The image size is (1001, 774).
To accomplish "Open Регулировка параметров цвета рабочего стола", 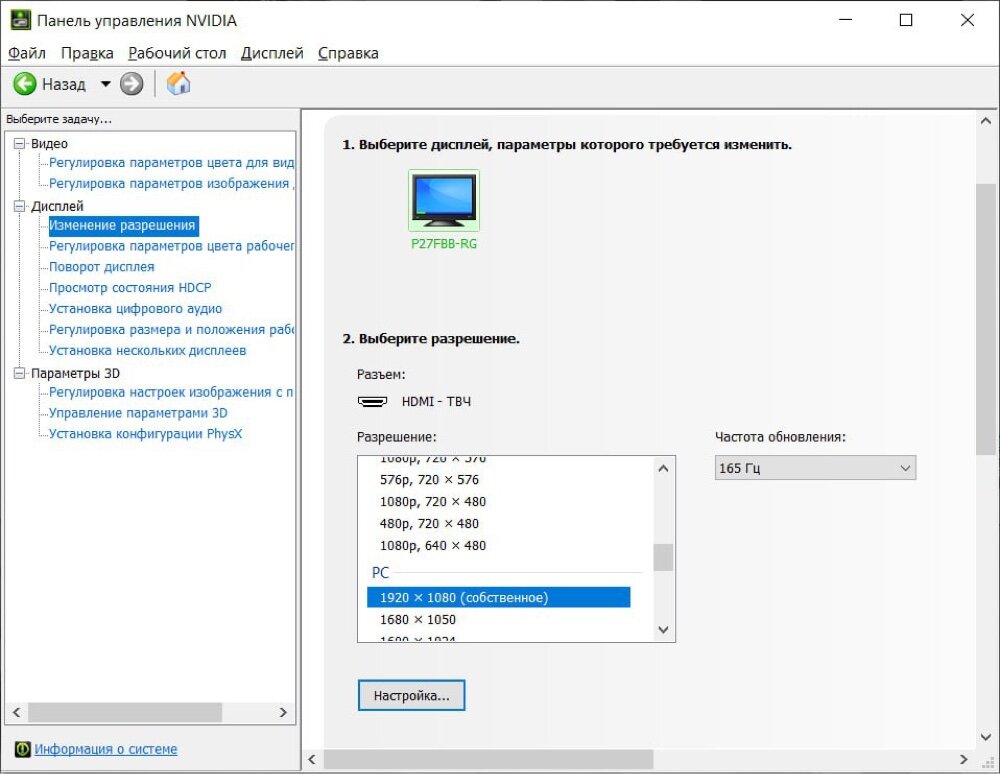I will [171, 247].
